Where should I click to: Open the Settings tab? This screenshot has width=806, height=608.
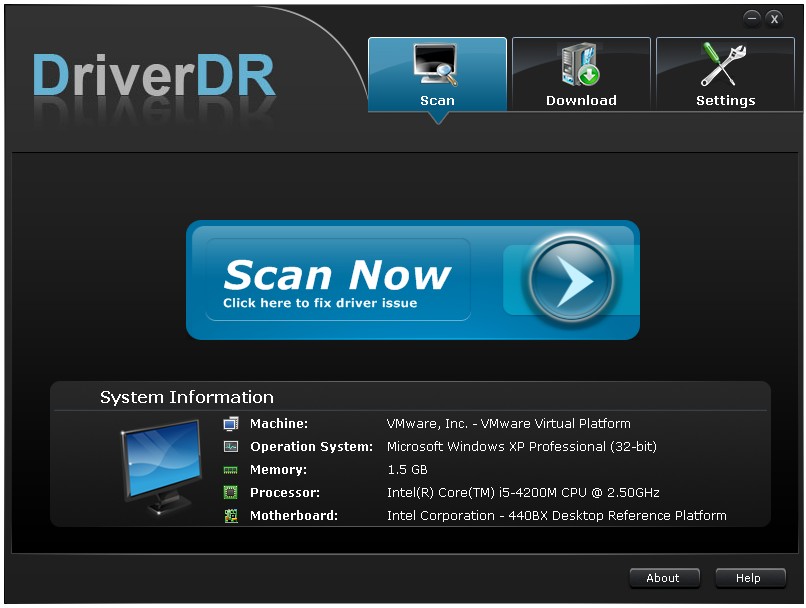725,74
